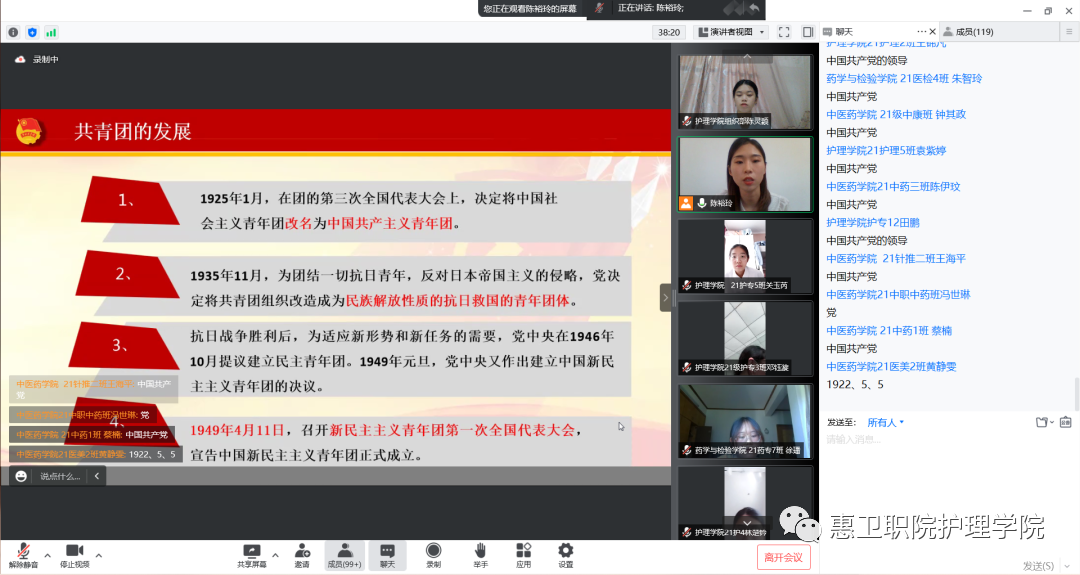The image size is (1080, 575).
Task: Toggle the stop video camera button (停止视频)
Action: click(74, 553)
